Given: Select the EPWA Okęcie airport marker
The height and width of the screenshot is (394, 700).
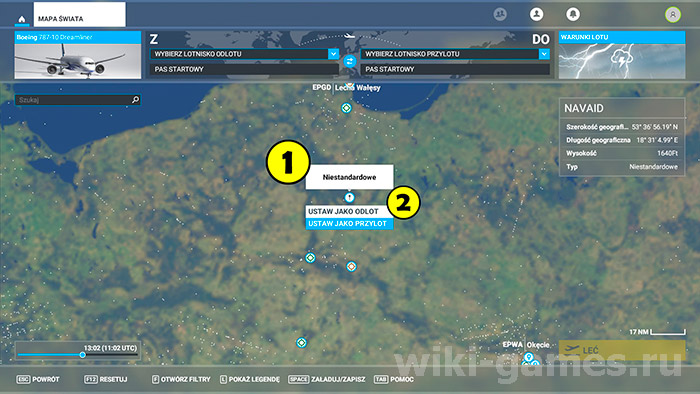Looking at the screenshot, I should pyautogui.click(x=529, y=357).
